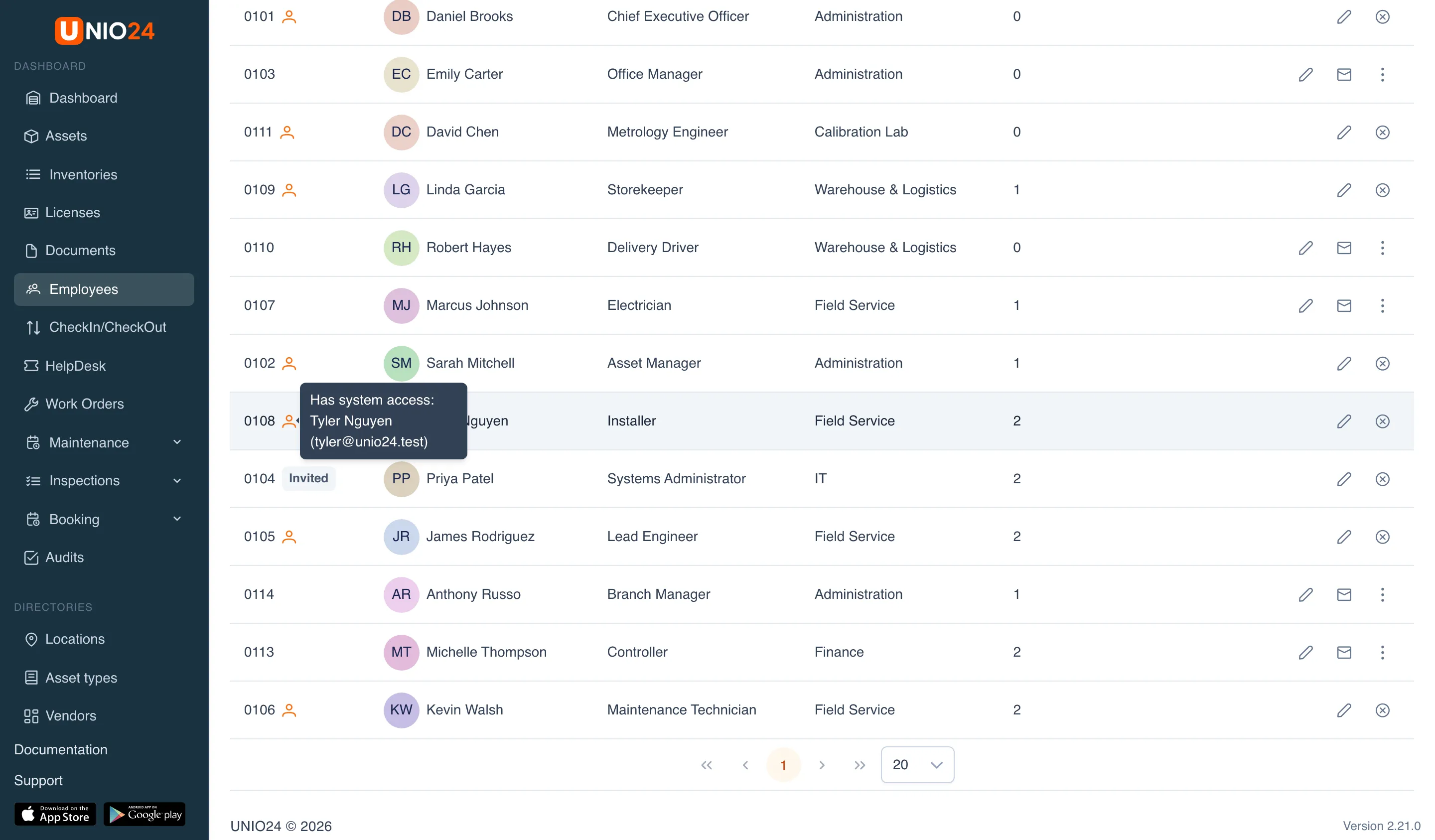Open the kebab menu for Marcus Johnson
The height and width of the screenshot is (840, 1435).
click(x=1382, y=306)
